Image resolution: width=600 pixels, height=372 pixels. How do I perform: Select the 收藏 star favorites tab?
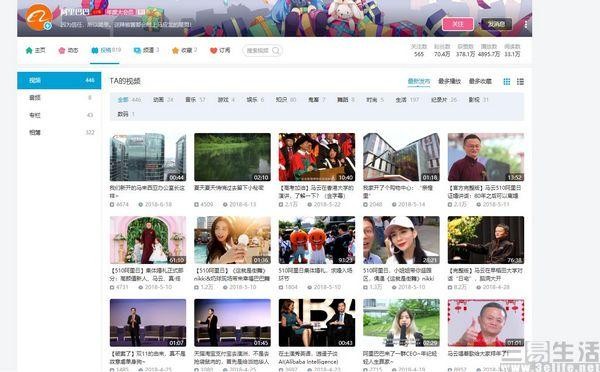tap(184, 51)
